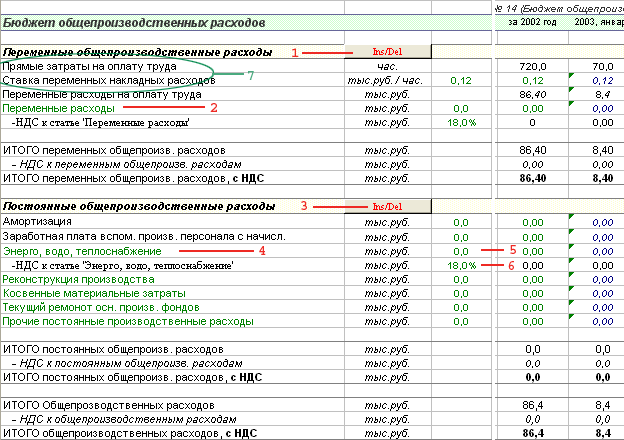Click 'за 2002 год' column header
624x440 pixels.
pyautogui.click(x=532, y=22)
